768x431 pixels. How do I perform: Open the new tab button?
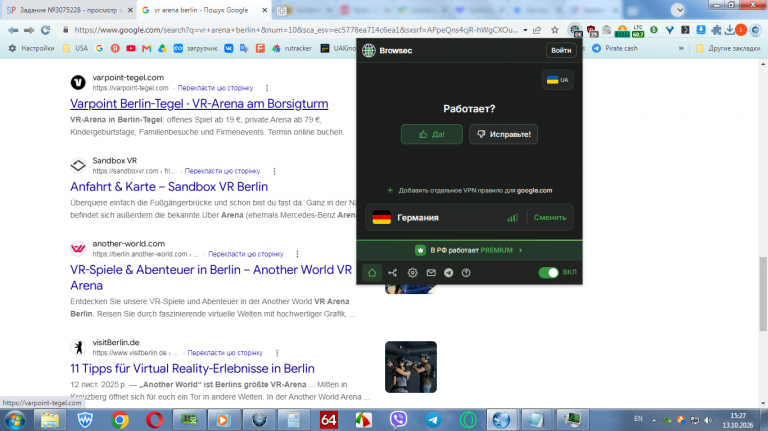282,10
